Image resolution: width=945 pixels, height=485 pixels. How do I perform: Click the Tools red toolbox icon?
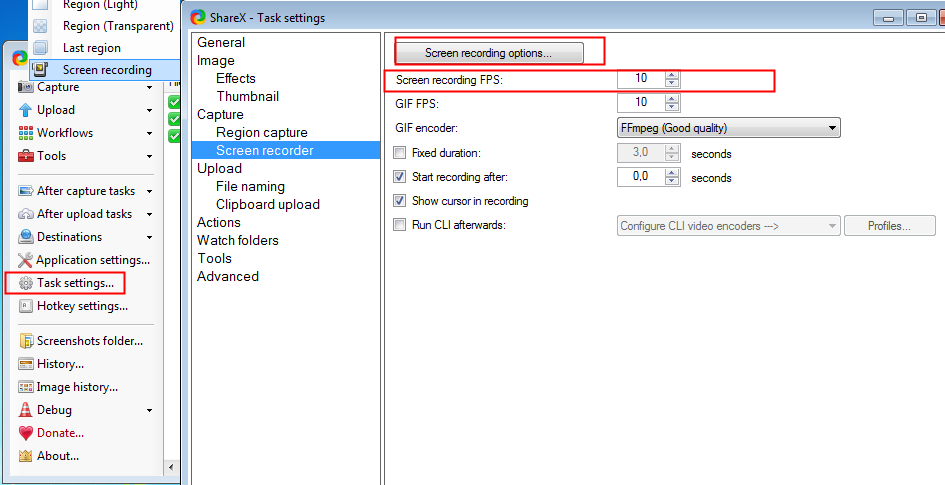[x=25, y=156]
